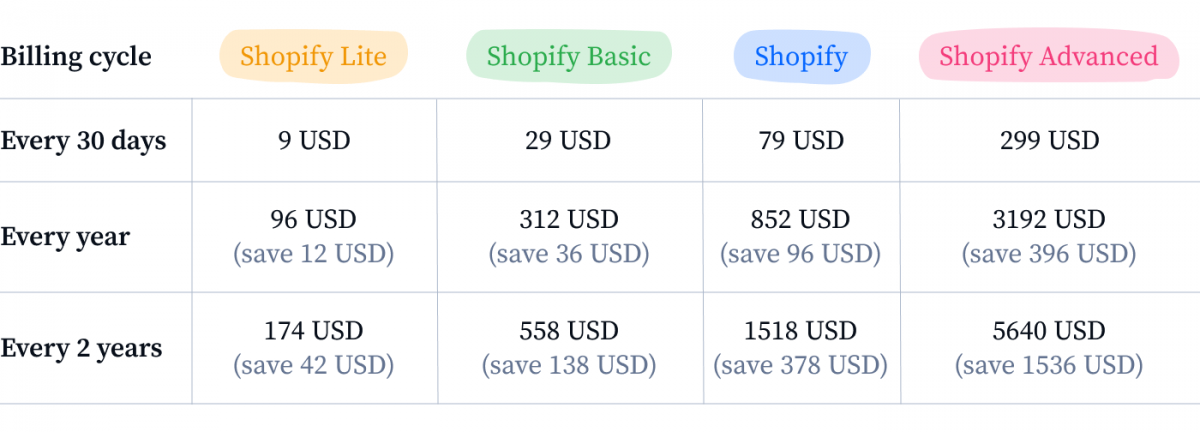Click the save 96 USD note
Screen dimensions: 1200x432
pyautogui.click(x=801, y=254)
